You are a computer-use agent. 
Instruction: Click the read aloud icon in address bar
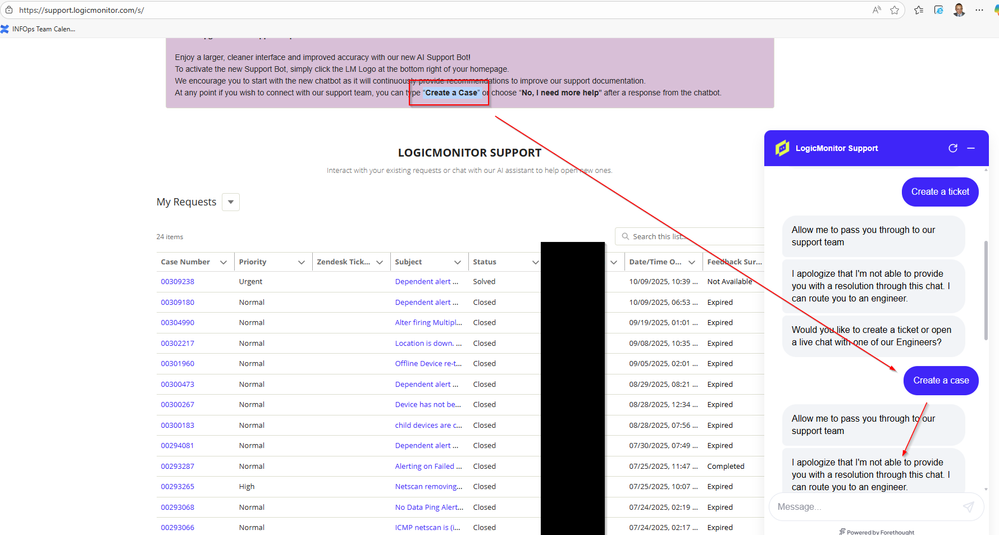876,10
